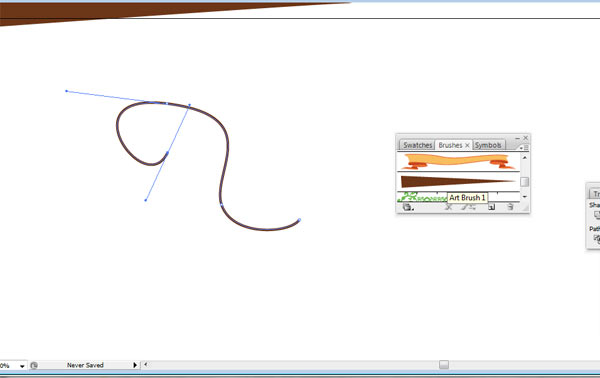Click the anchor at the curve's lower bend
Image resolution: width=600 pixels, height=378 pixels.
222,205
